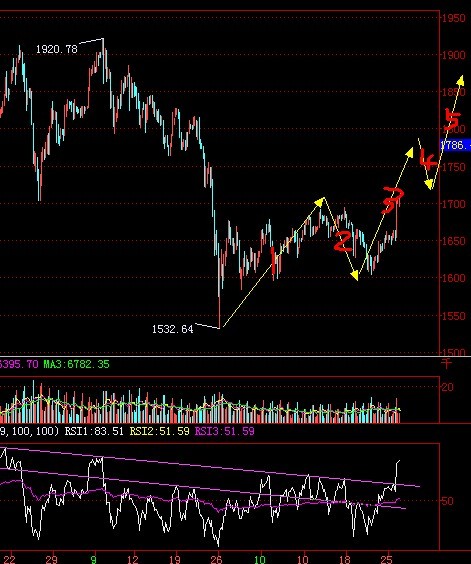Select the blue current price tag 1786
This screenshot has height=564, width=471.
pos(456,145)
